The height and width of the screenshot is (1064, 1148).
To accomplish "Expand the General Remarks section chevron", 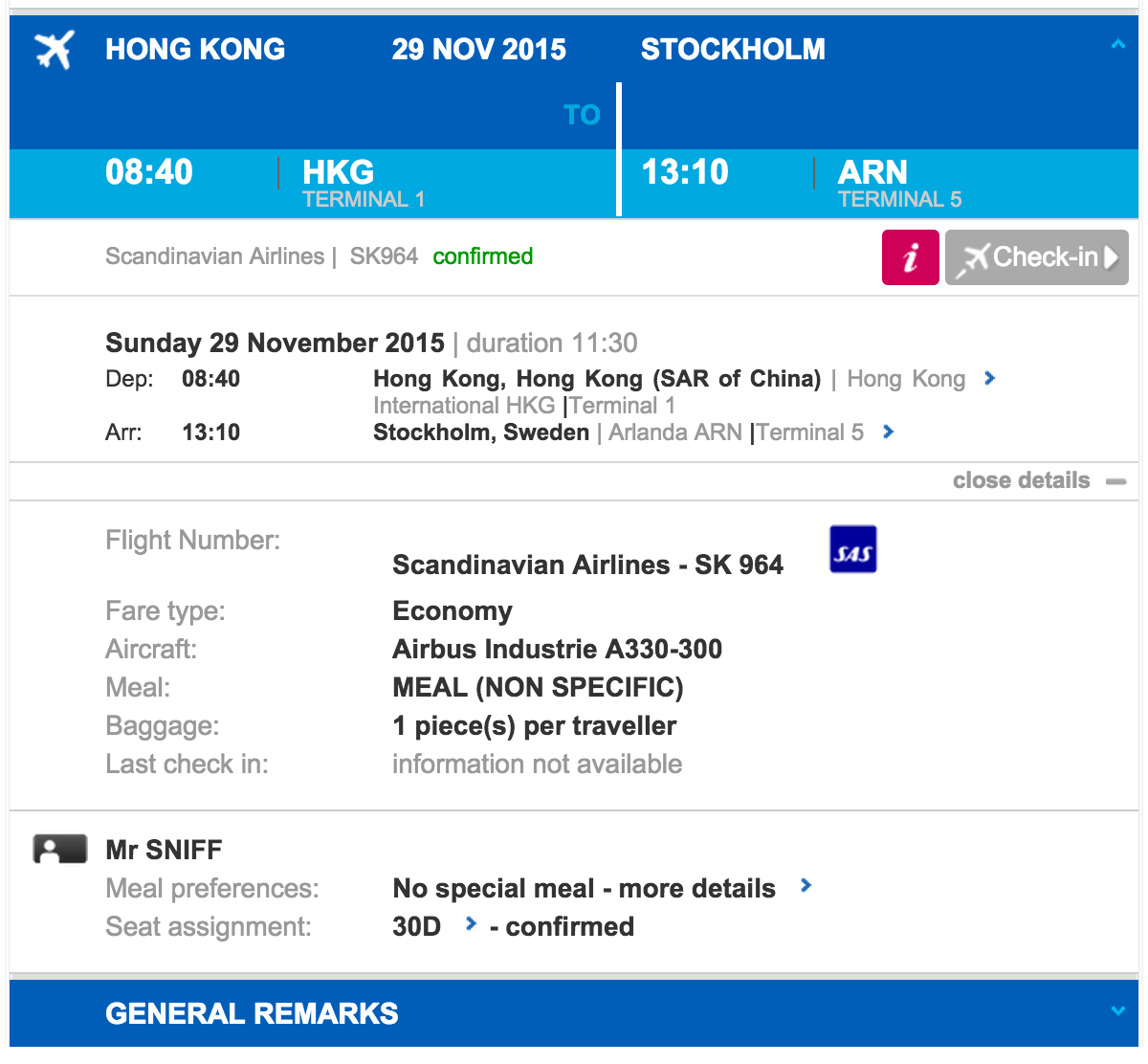I will coord(1117,1011).
